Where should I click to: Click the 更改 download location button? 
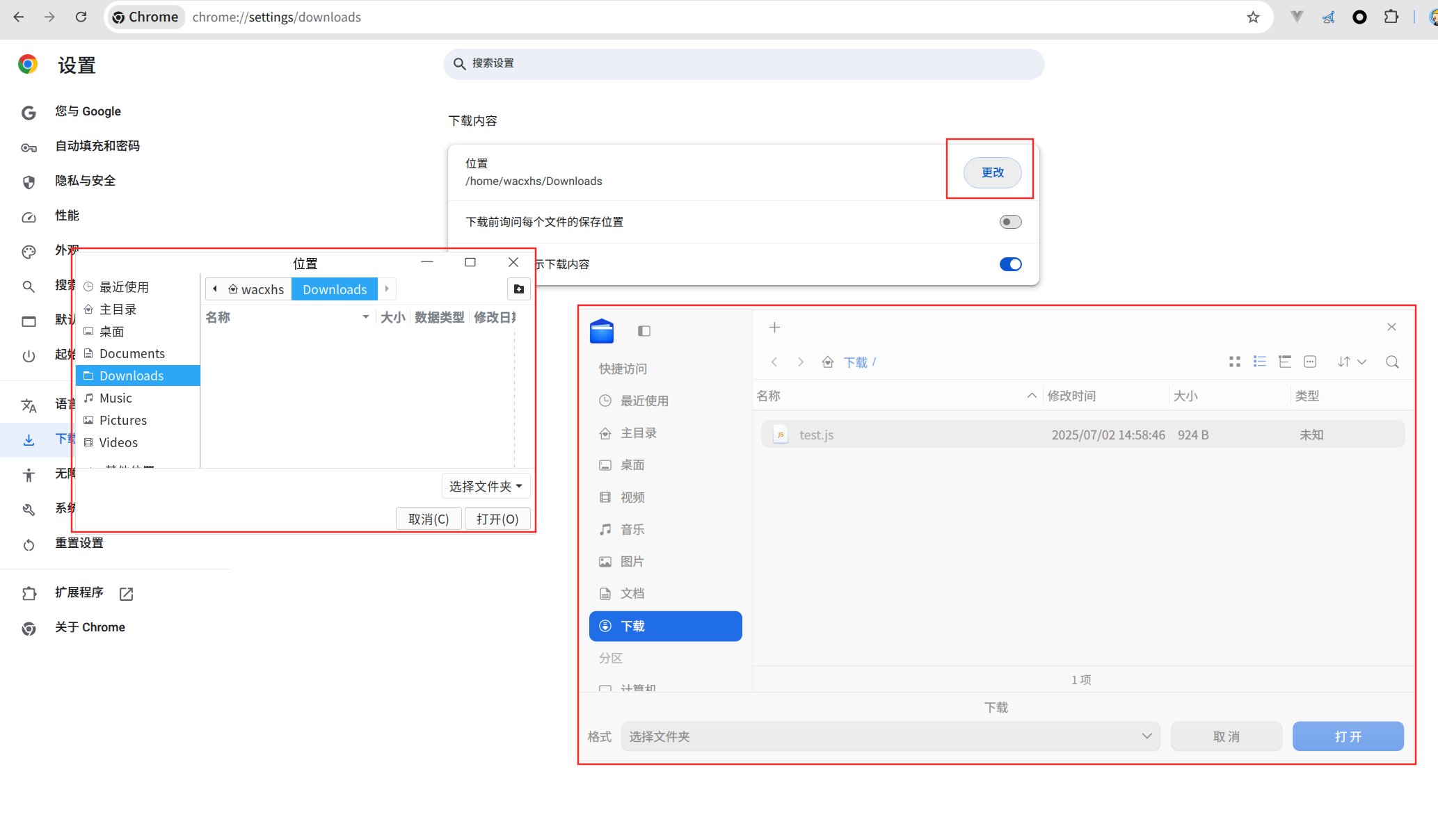[x=992, y=172]
